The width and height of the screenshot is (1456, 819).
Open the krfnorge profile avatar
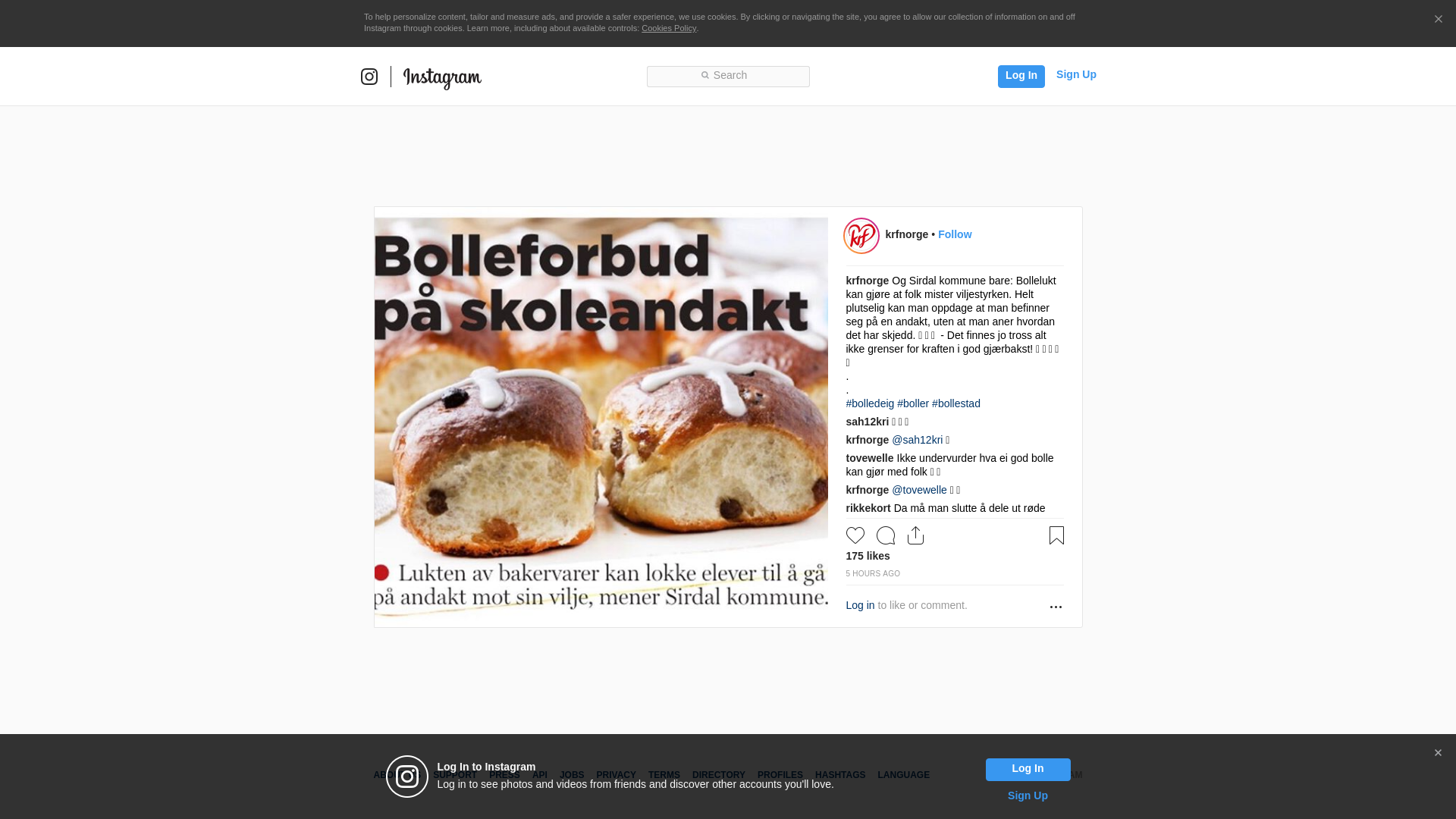[861, 236]
